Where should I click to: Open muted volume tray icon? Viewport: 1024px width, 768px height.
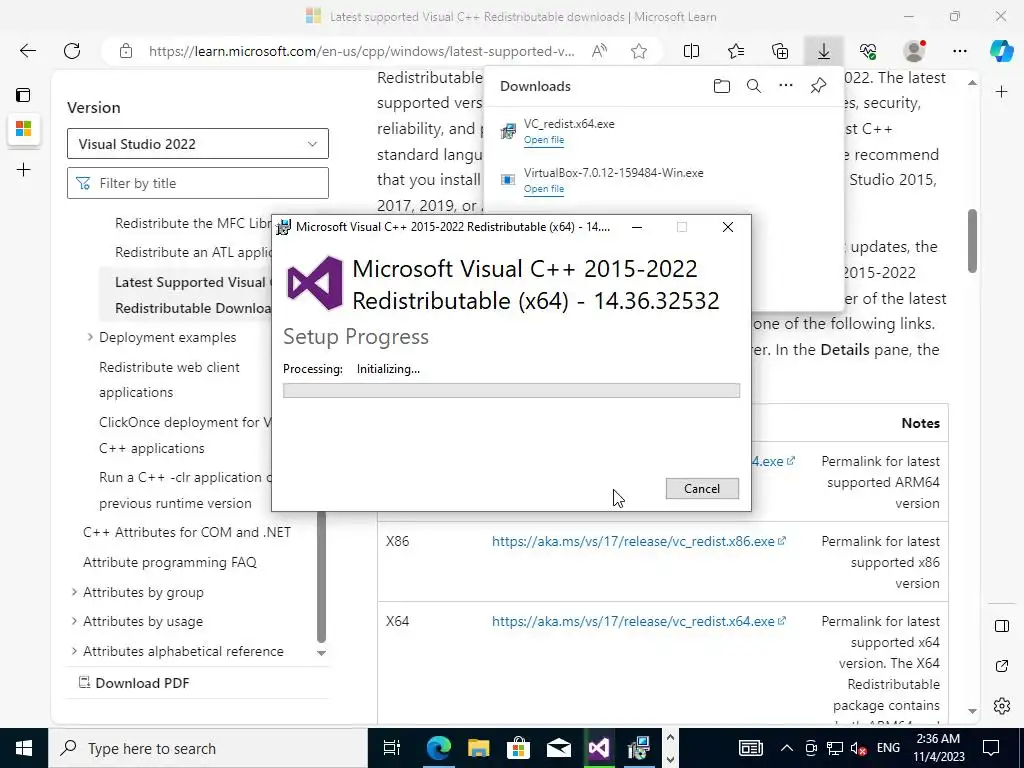(859, 748)
